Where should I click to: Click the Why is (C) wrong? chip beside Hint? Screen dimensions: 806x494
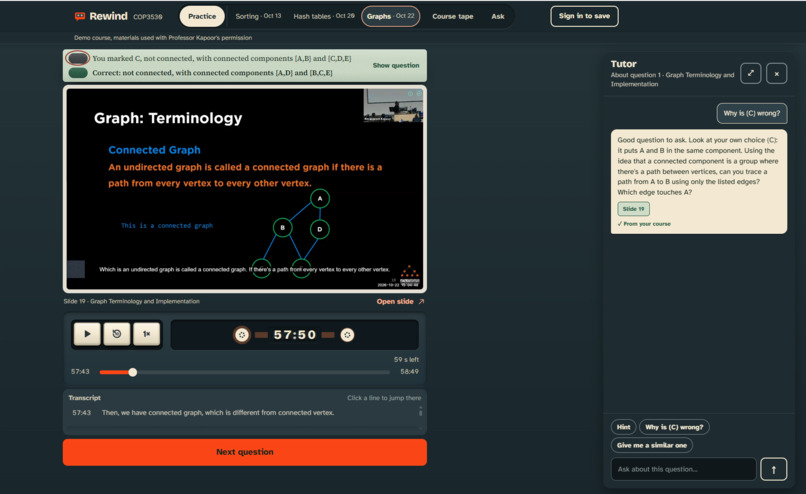[674, 427]
